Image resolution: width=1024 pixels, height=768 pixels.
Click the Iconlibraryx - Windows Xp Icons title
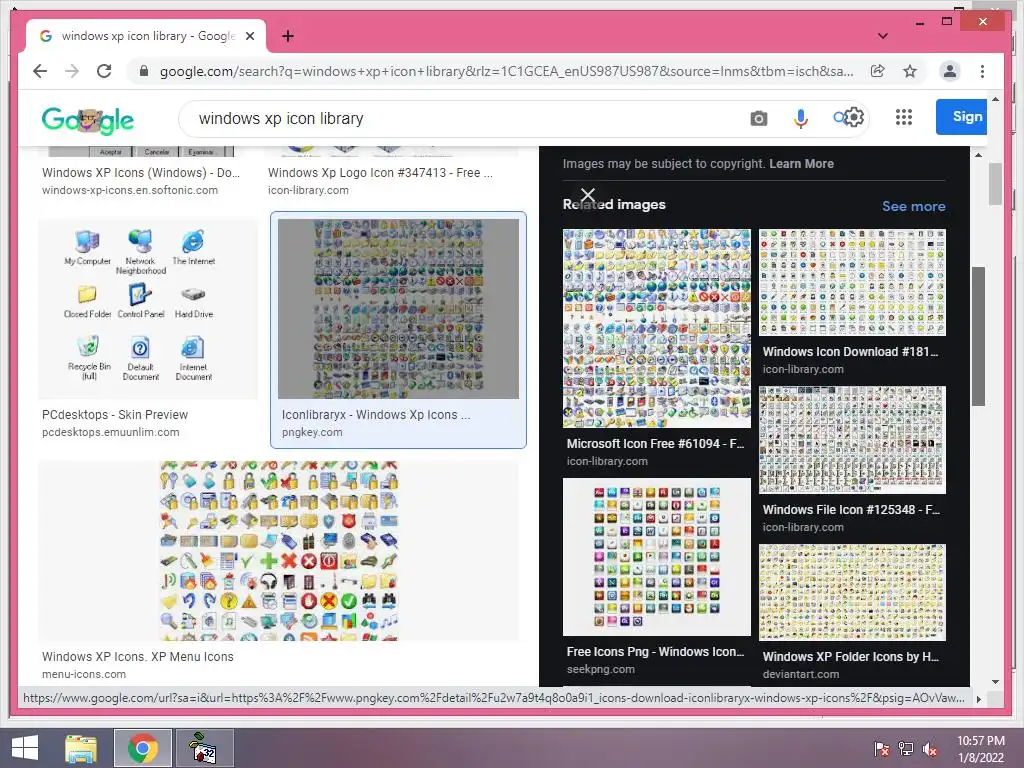[376, 415]
